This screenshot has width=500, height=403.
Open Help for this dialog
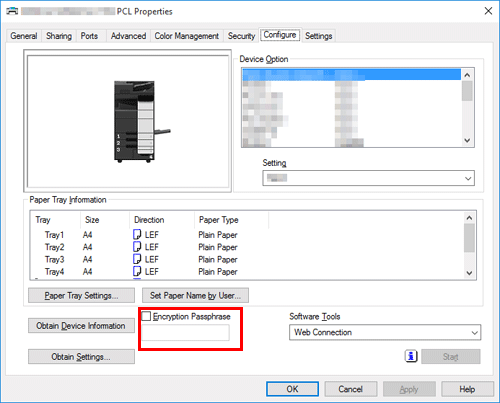(467, 389)
